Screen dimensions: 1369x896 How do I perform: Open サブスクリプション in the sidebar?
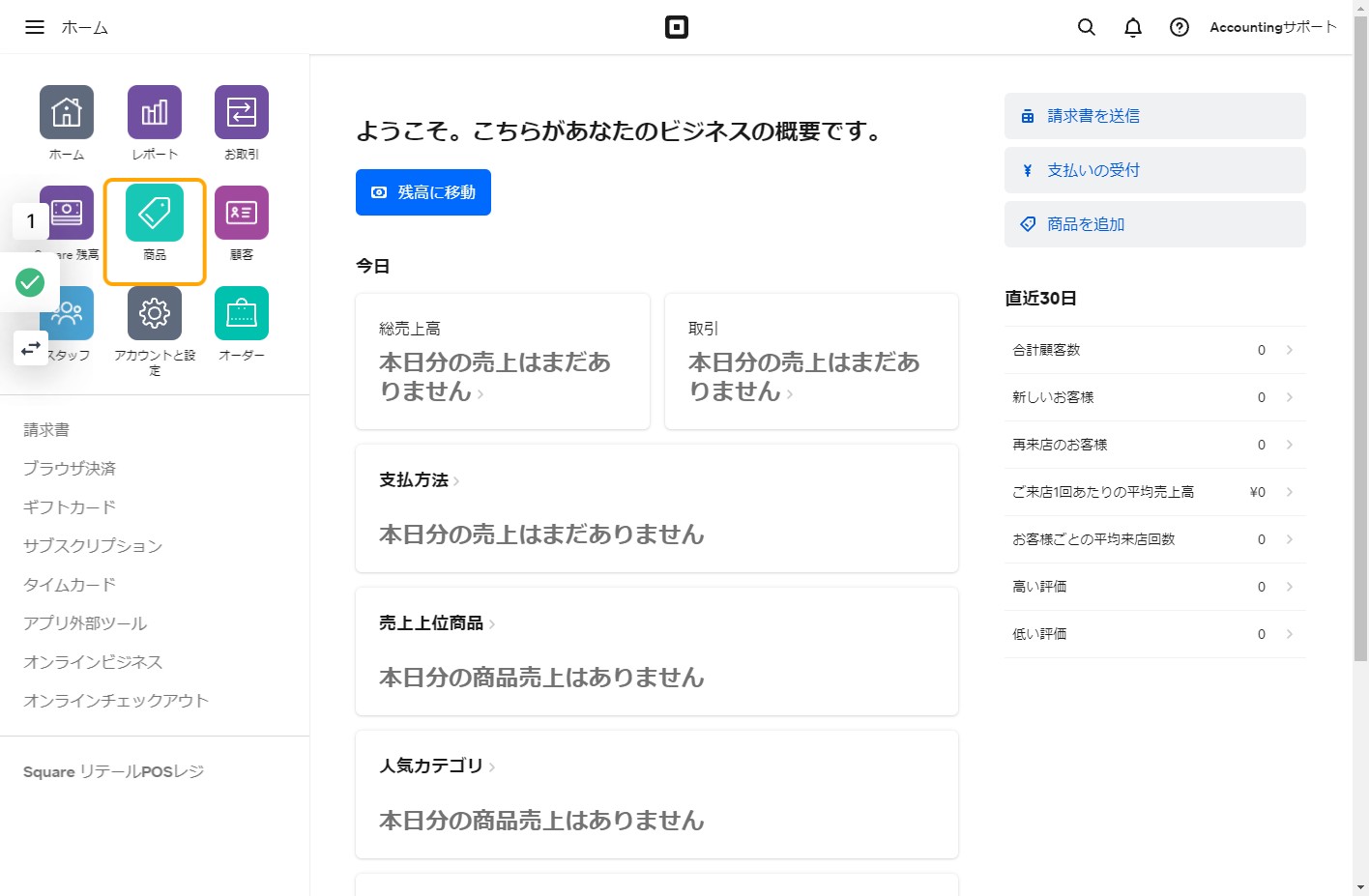click(x=93, y=546)
